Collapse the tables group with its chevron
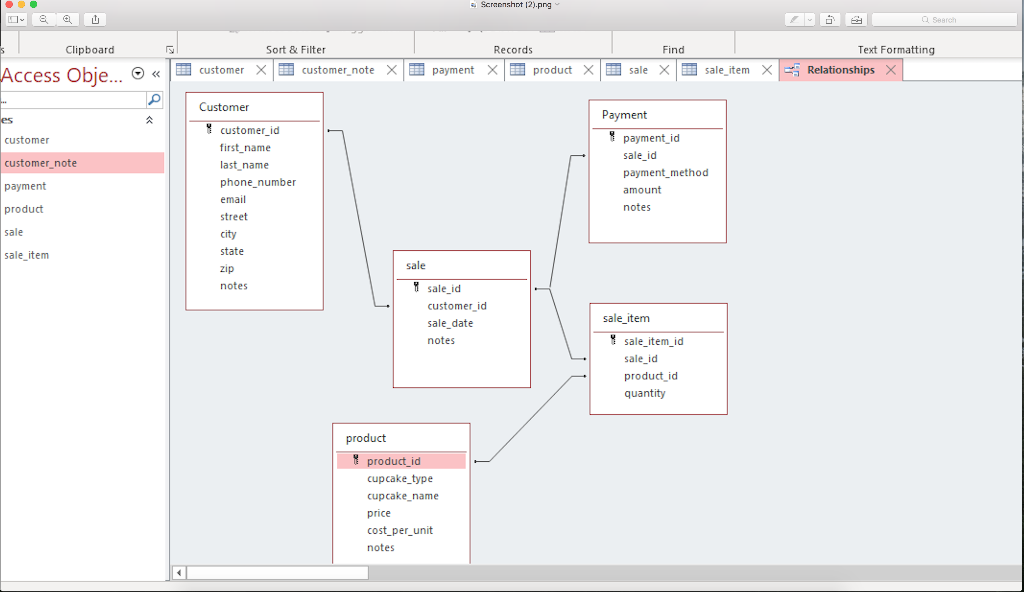 [149, 118]
